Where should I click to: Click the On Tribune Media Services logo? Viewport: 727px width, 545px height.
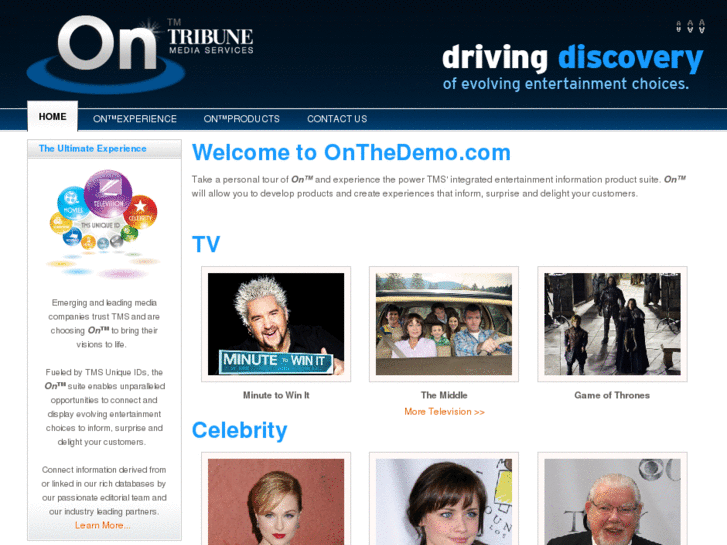[140, 54]
